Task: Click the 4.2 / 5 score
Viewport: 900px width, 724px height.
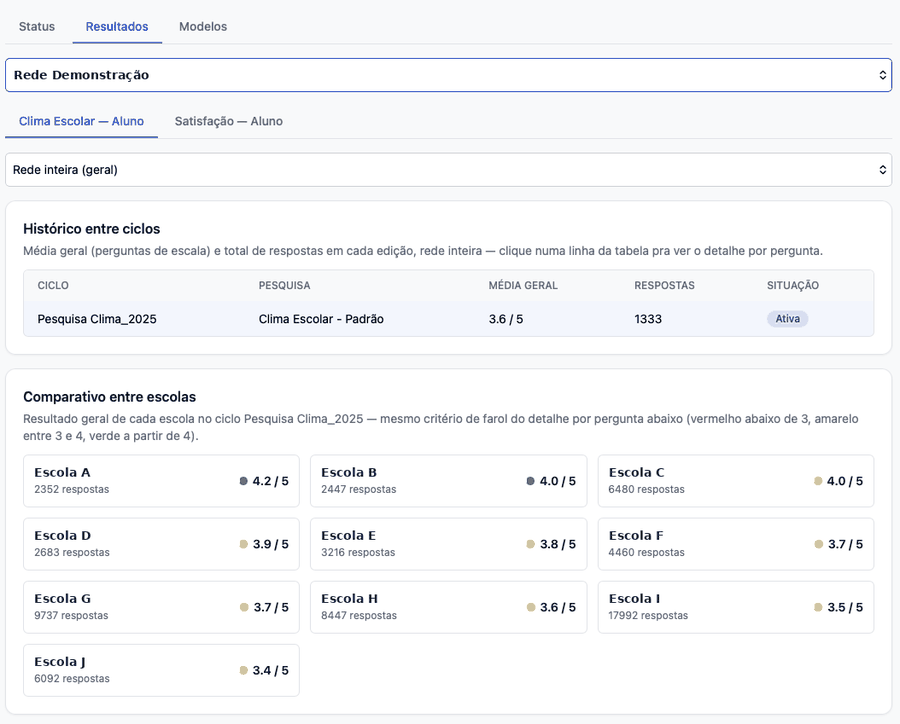Action: [270, 481]
